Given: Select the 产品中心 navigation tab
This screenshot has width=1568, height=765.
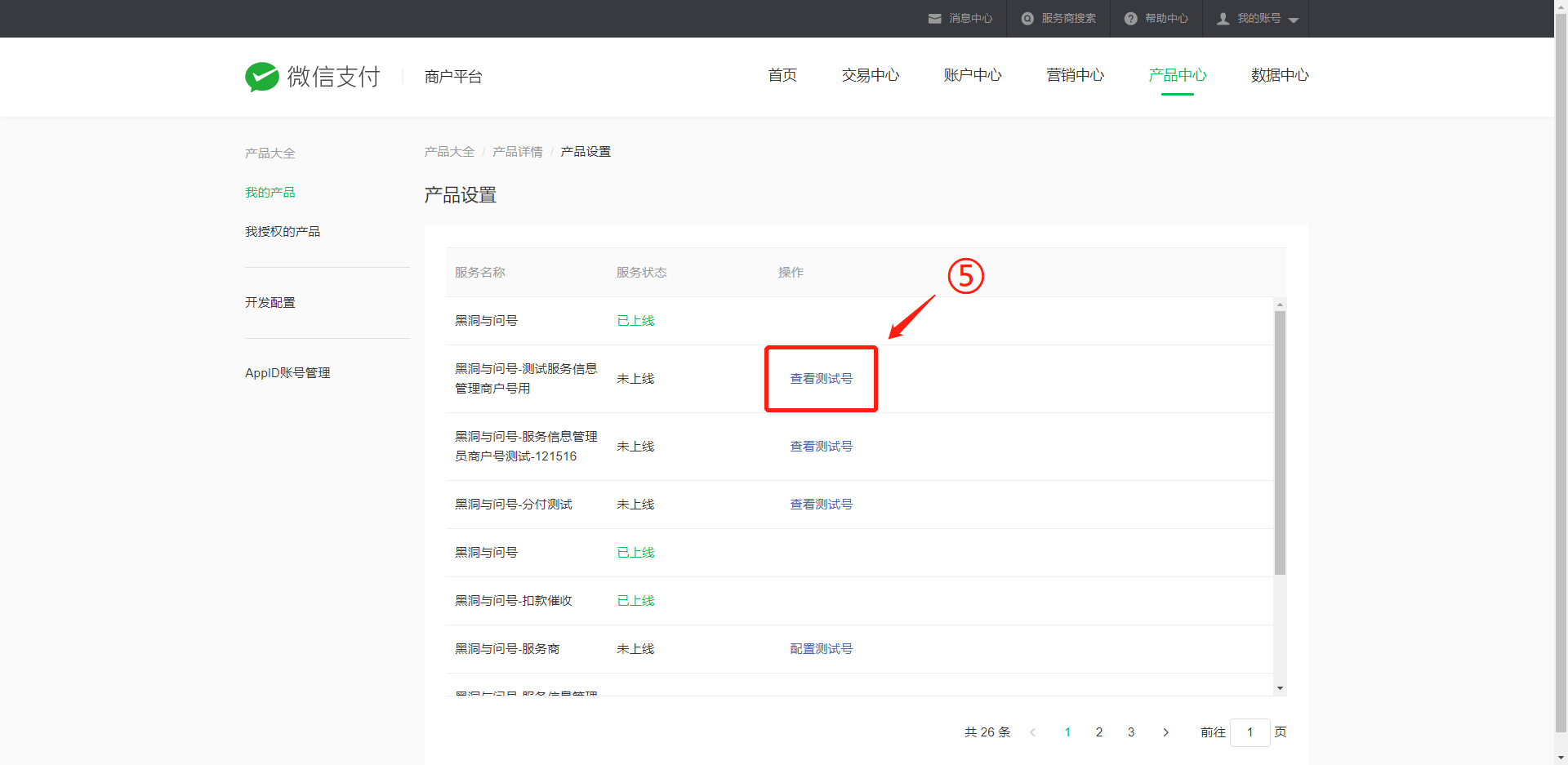Looking at the screenshot, I should coord(1178,75).
